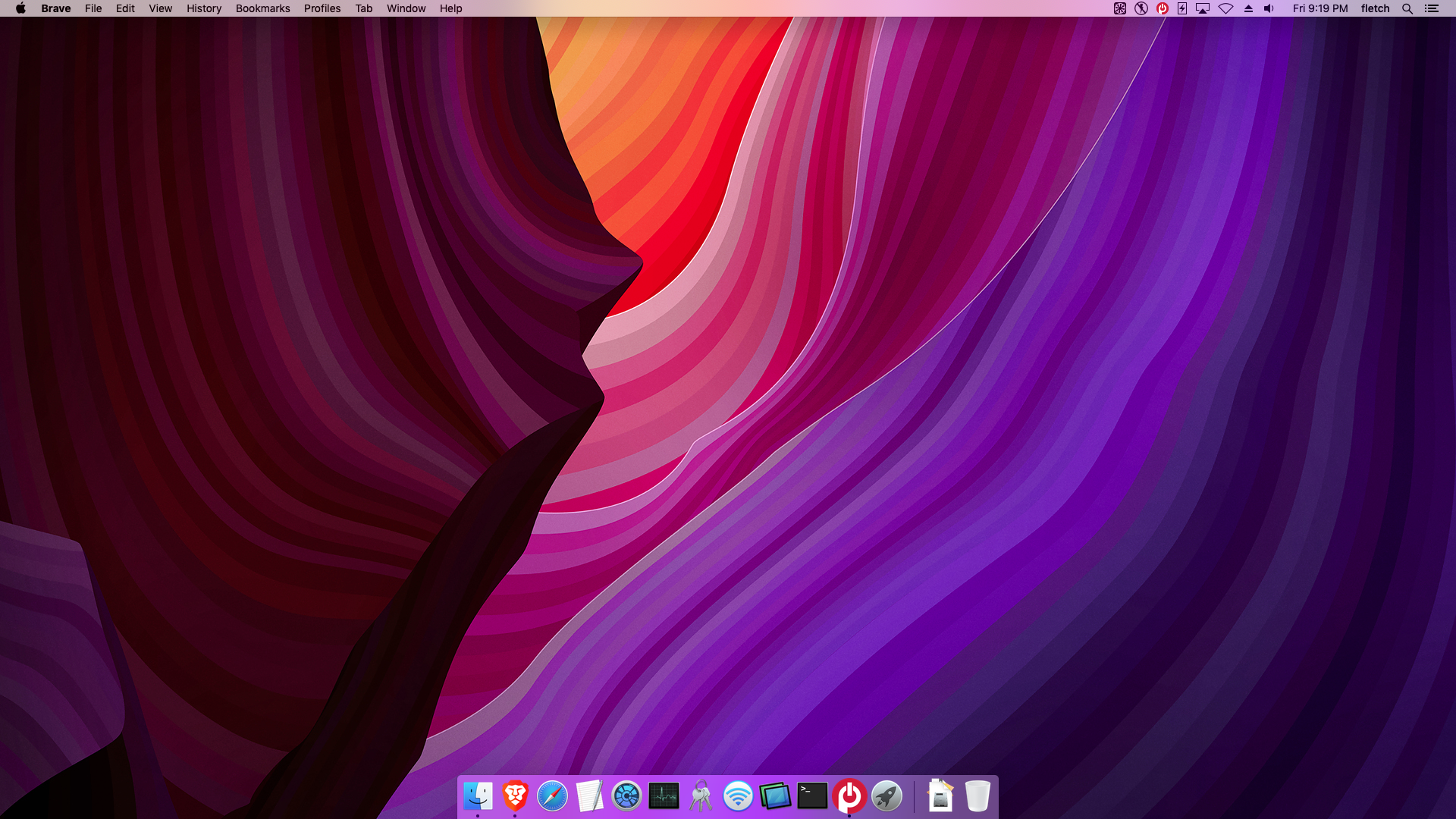Launch Safari from the dock
This screenshot has height=819, width=1456.
(x=552, y=795)
